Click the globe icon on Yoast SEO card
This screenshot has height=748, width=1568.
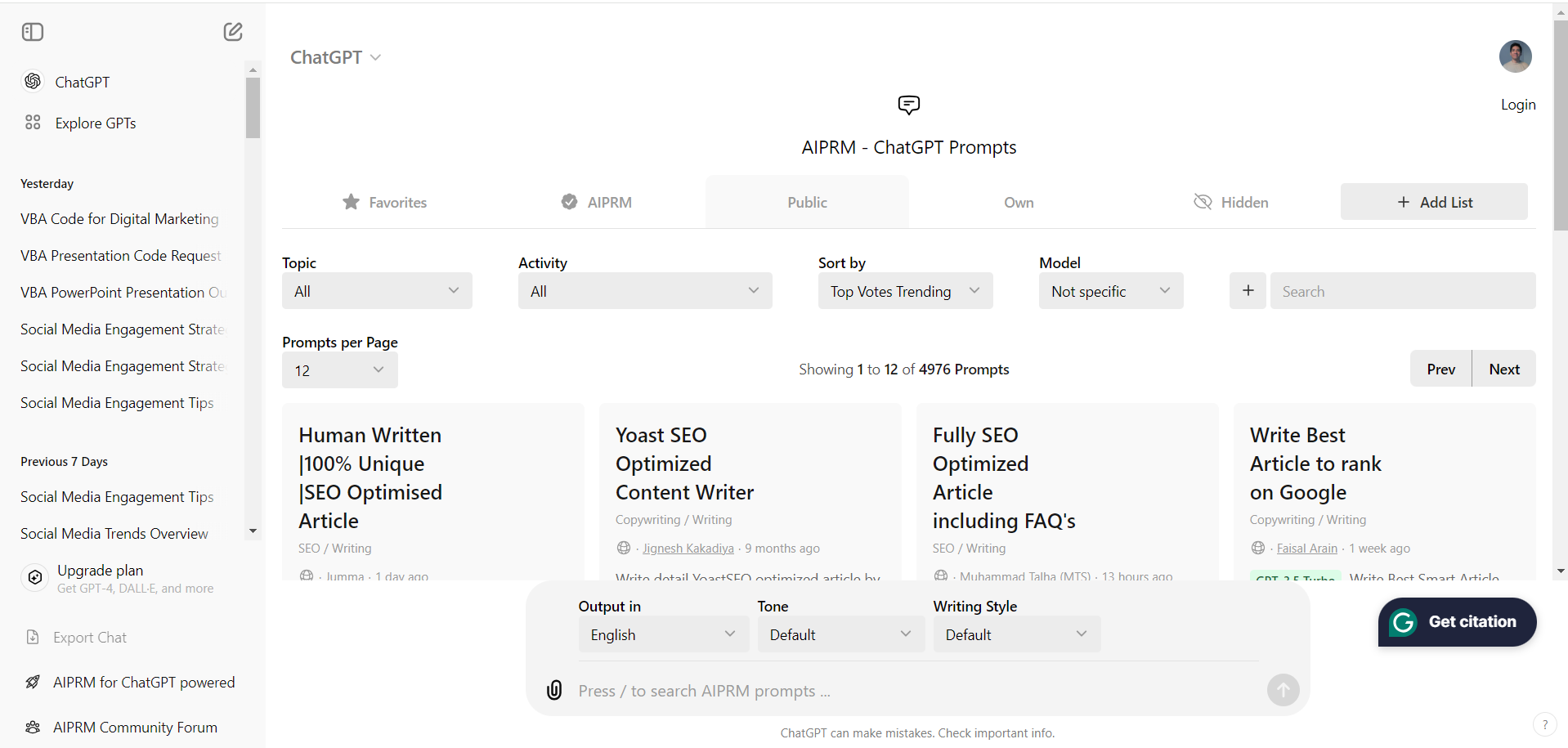point(624,548)
